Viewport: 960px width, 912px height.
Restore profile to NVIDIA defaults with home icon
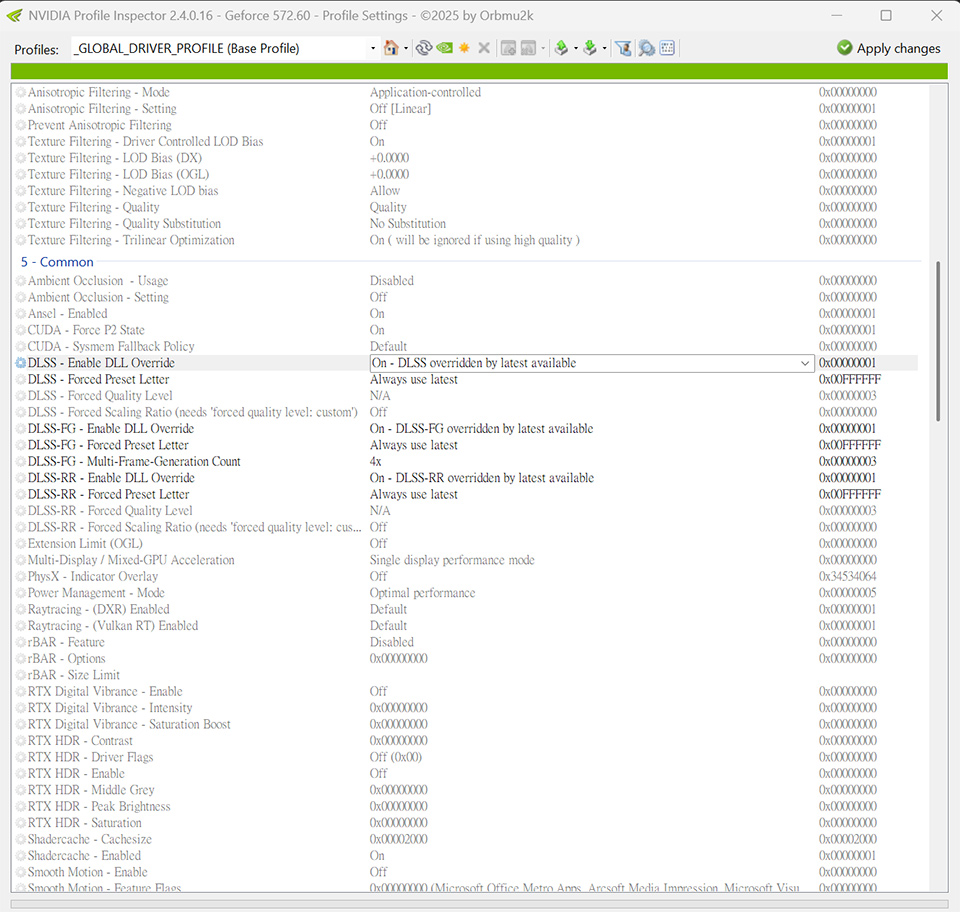point(392,47)
